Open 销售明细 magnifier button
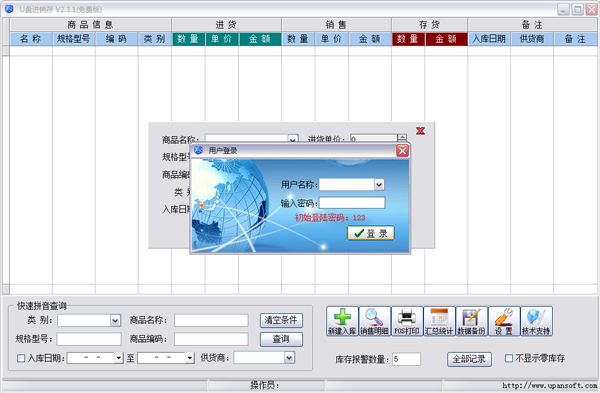Screen dimensions: 600x393 click(374, 321)
